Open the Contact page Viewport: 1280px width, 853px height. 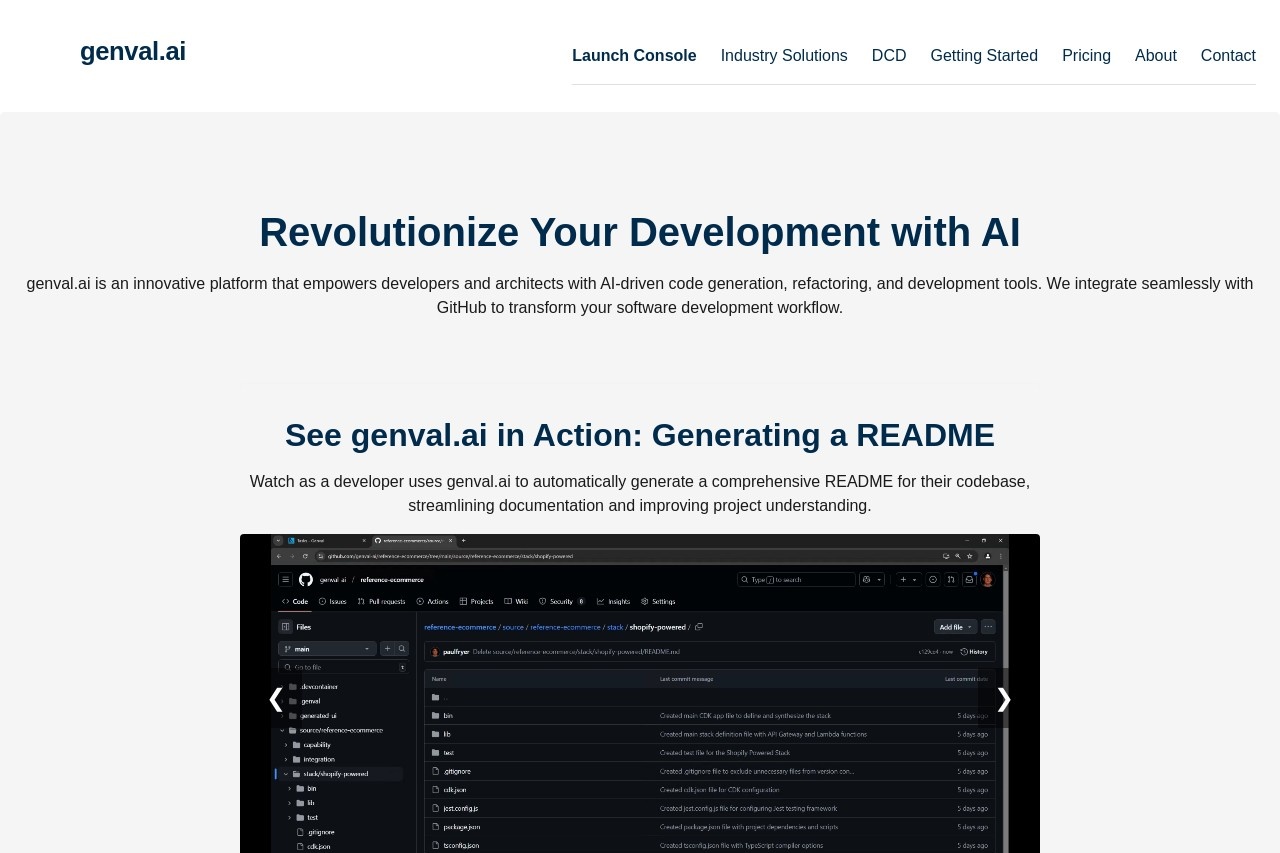[x=1228, y=56]
